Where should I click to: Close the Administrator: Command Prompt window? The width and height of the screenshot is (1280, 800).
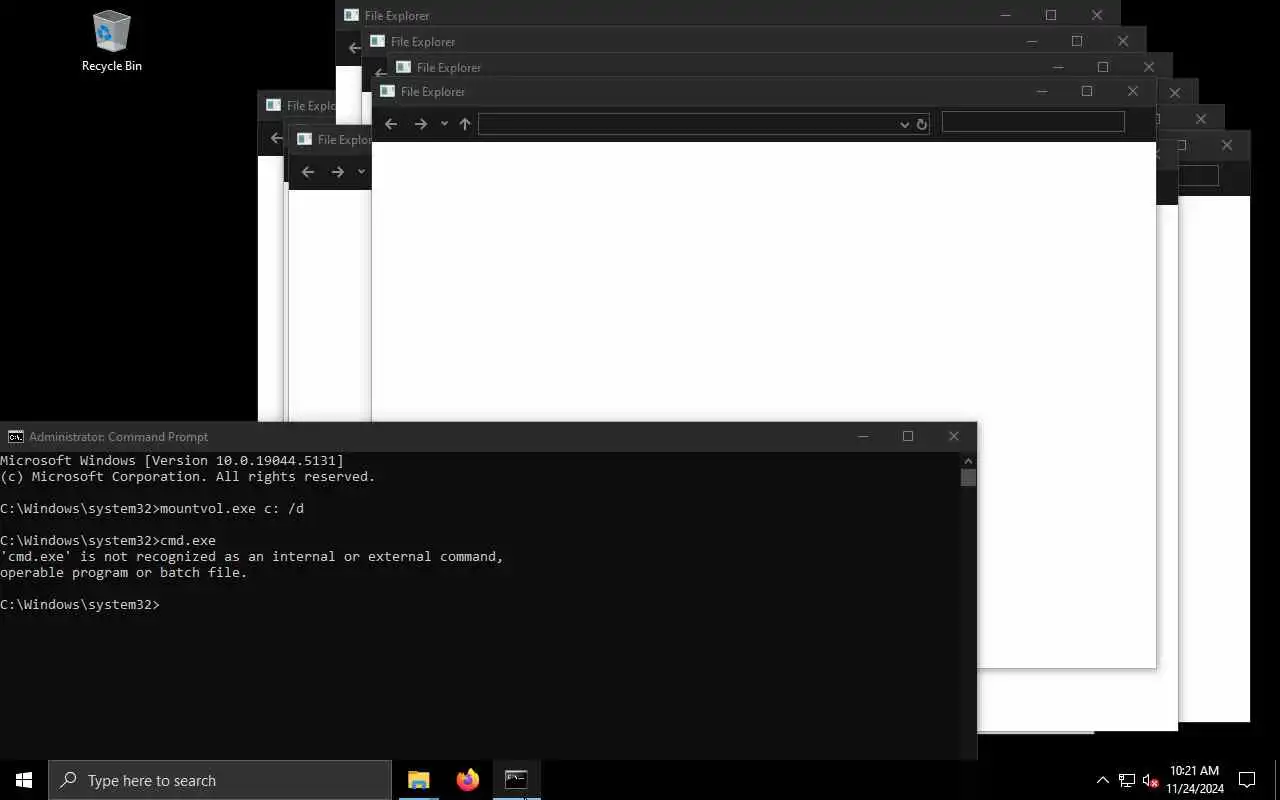click(954, 436)
